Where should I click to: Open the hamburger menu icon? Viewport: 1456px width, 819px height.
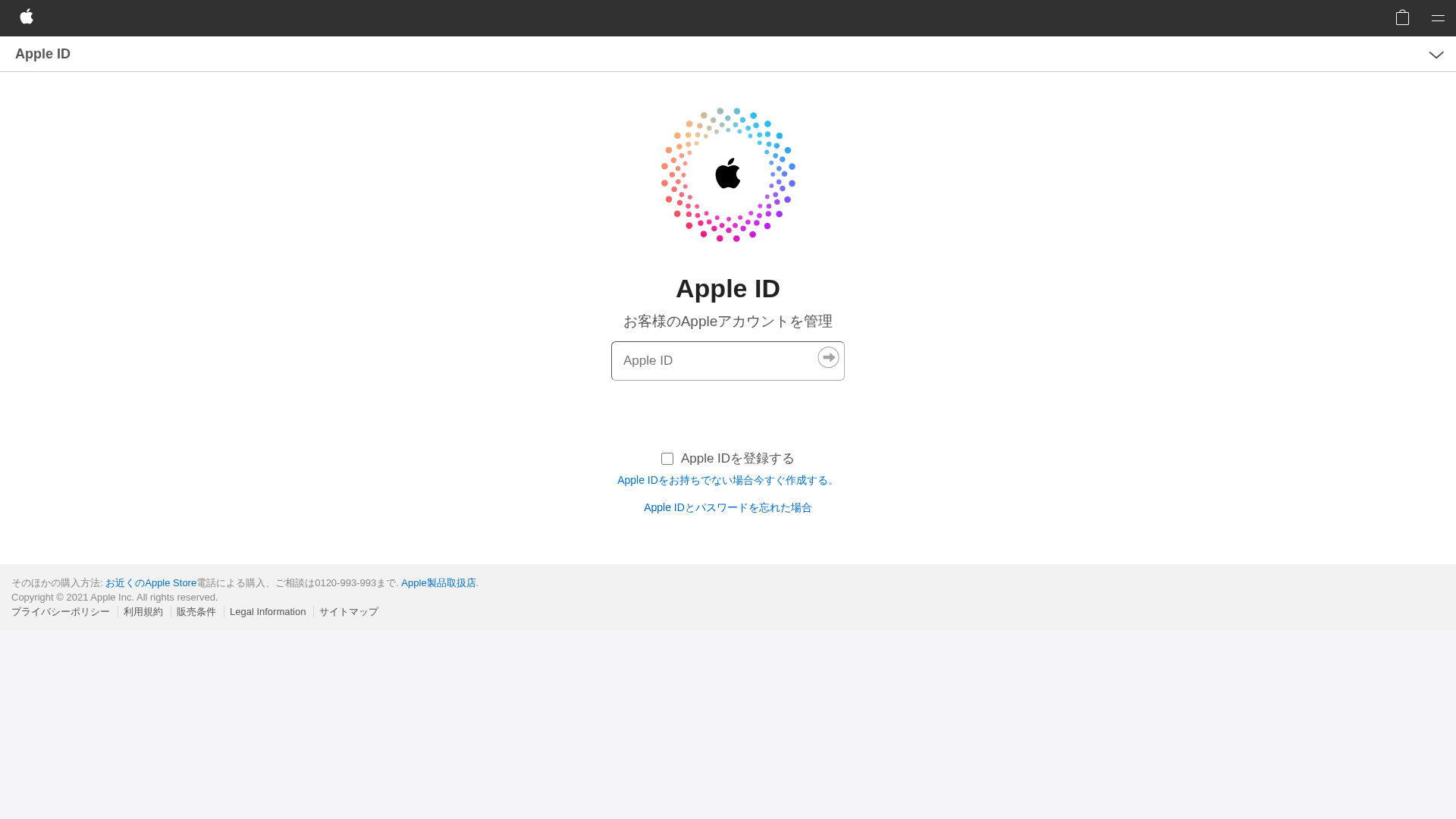click(1438, 18)
